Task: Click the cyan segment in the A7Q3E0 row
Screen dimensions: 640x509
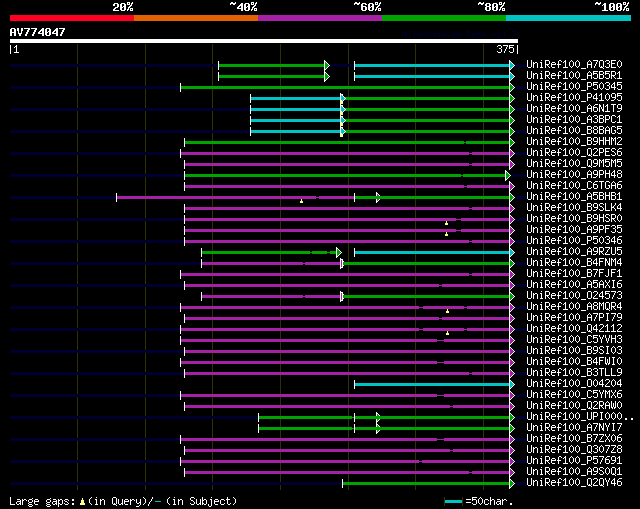Action: 432,65
